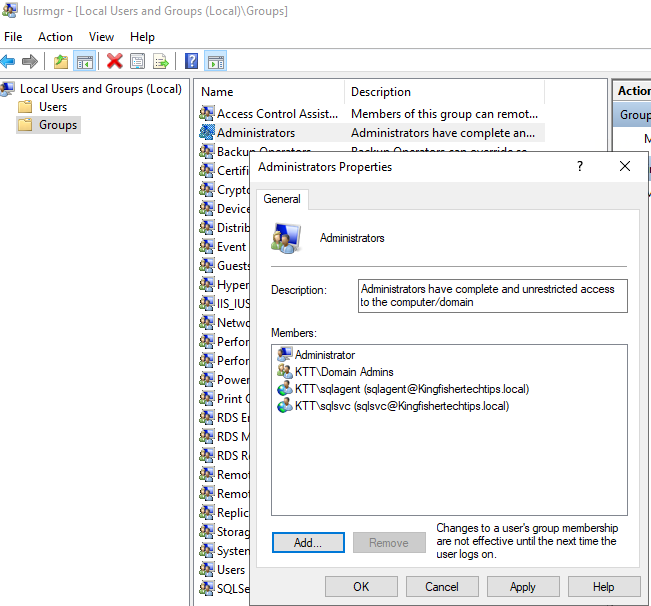This screenshot has width=651, height=606.
Task: Click the Name column header
Action: [270, 92]
